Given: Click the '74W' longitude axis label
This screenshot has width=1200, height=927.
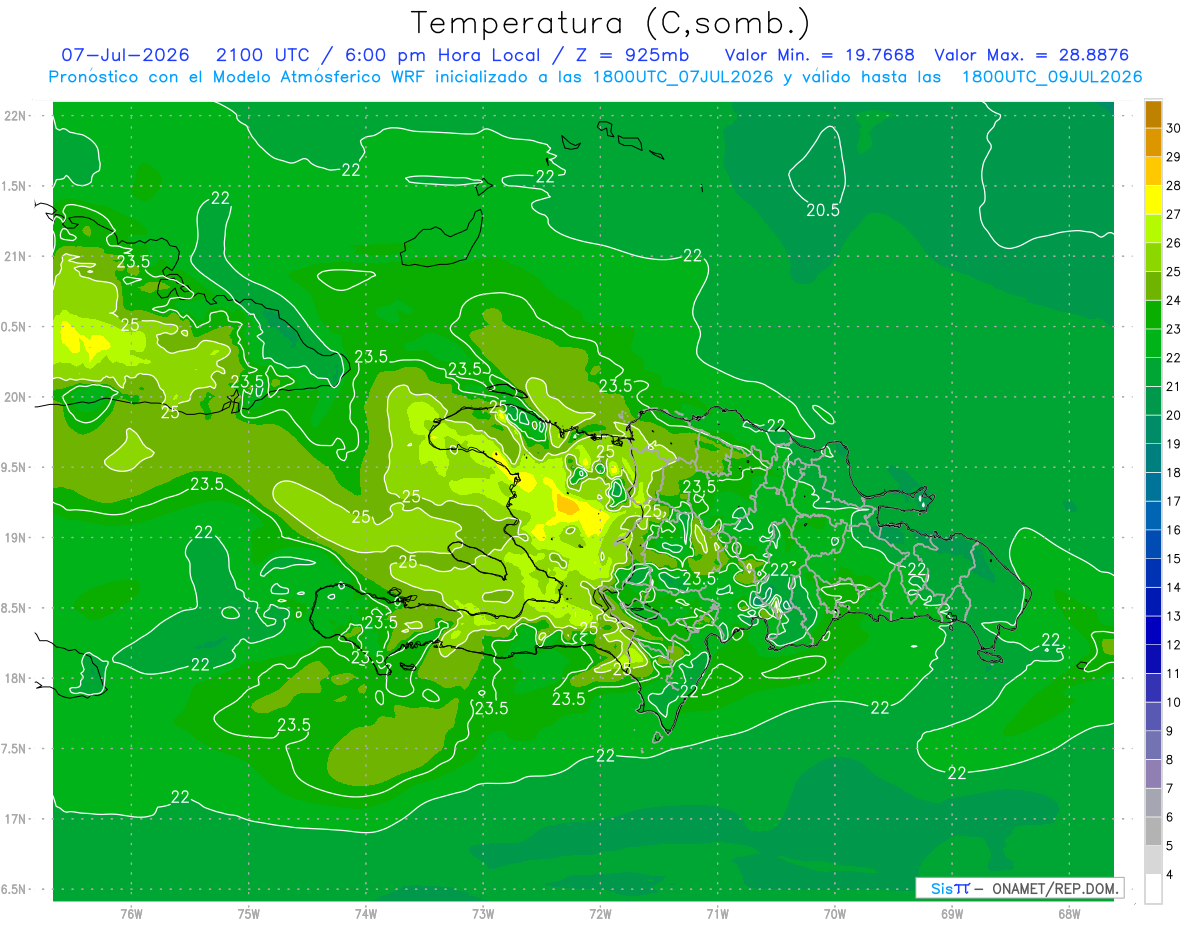Looking at the screenshot, I should pos(366,913).
